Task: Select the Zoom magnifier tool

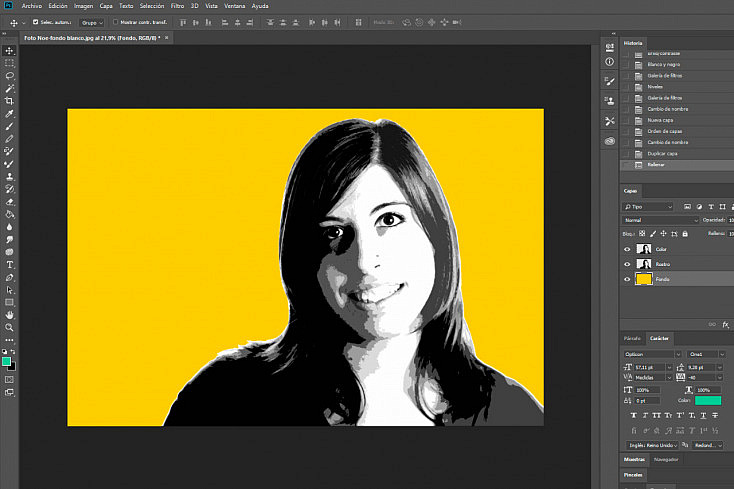Action: 9,328
